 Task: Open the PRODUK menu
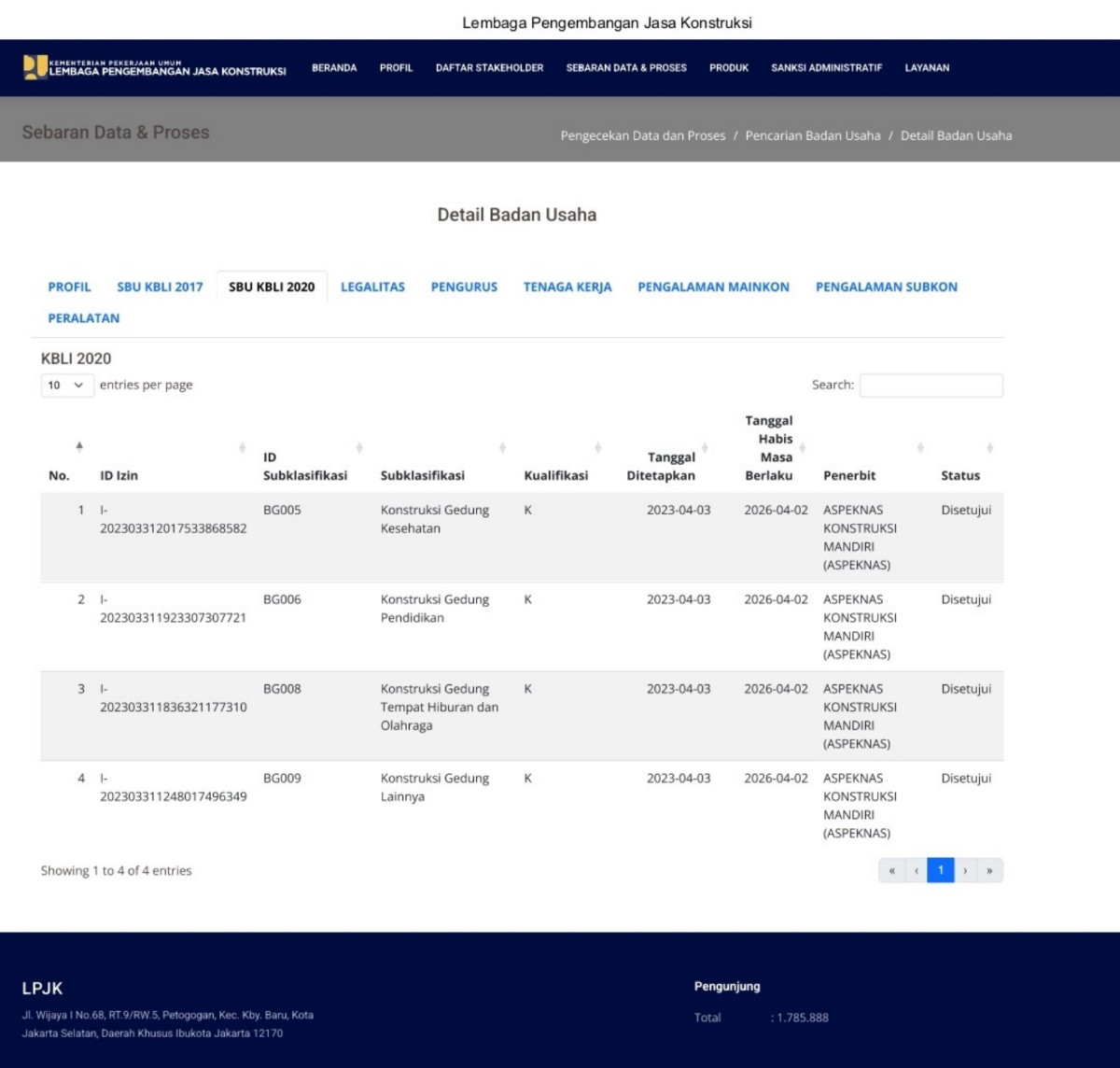729,68
